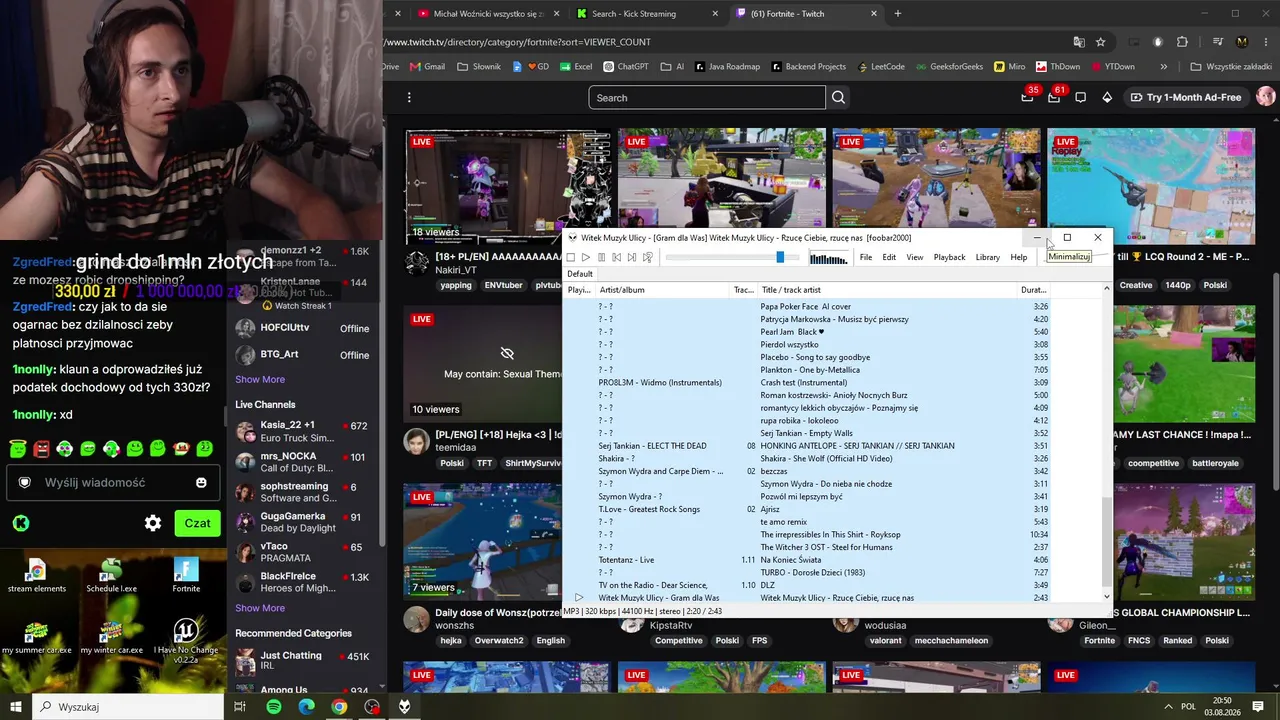Open the foobar2000 Edit menu
This screenshot has height=720, width=1280.
point(889,258)
